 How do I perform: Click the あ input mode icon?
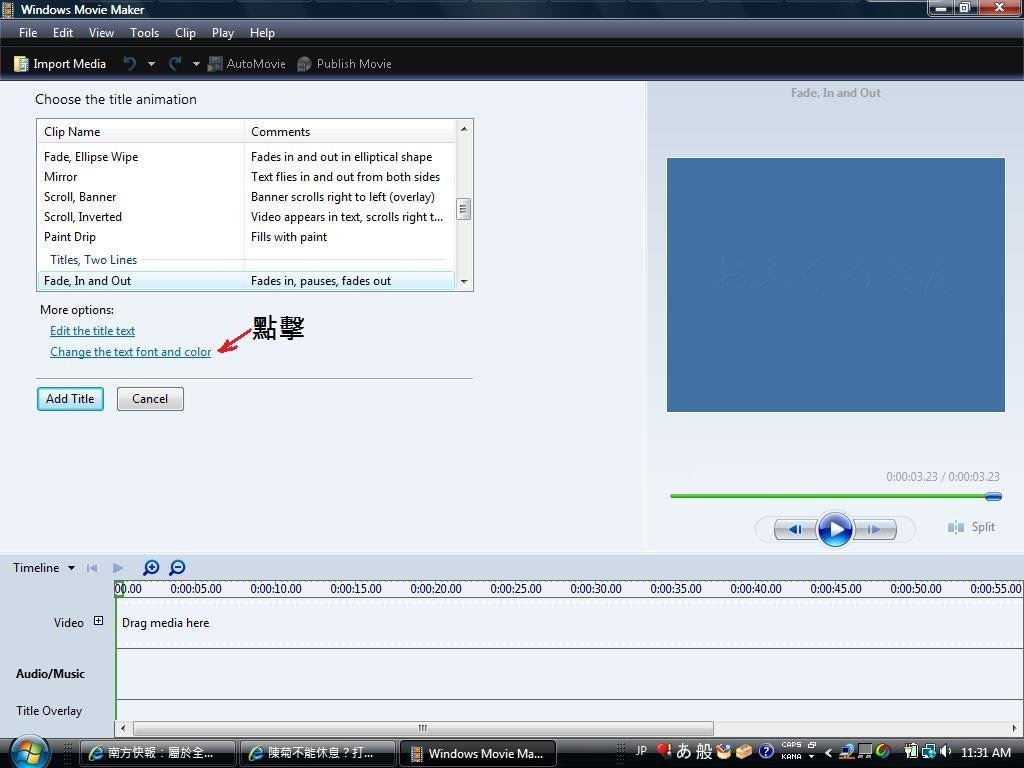click(684, 752)
